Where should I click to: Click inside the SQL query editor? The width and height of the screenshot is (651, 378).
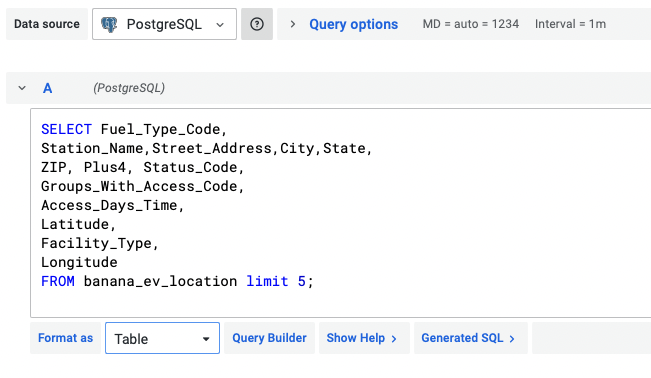[x=340, y=213]
